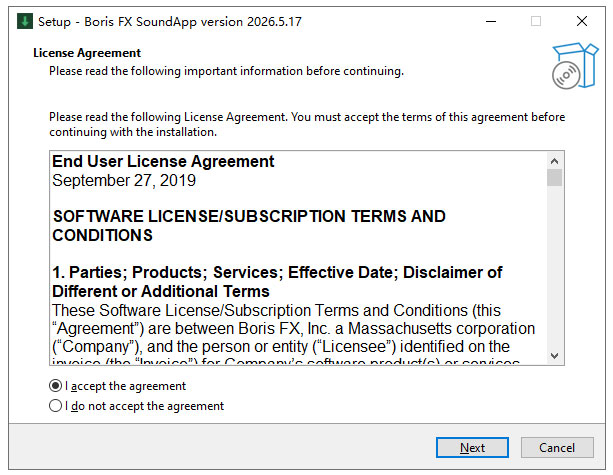Click the empty scrollbar track below thumb
This screenshot has height=475, width=613.
pos(554,267)
